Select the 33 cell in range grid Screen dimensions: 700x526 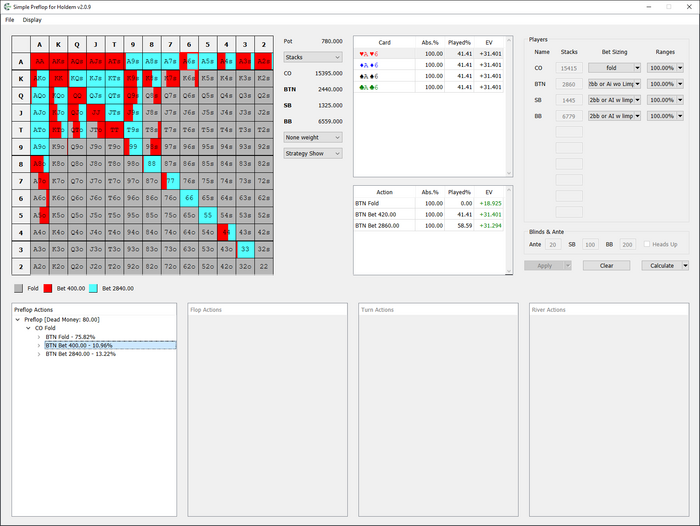(x=245, y=250)
